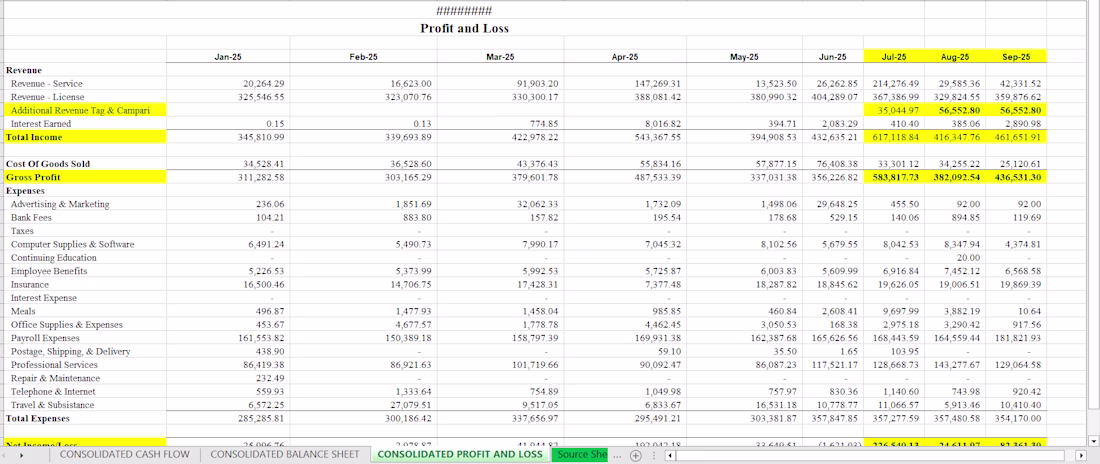Click the Employee Benefits label
This screenshot has width=1100, height=464.
(49, 271)
